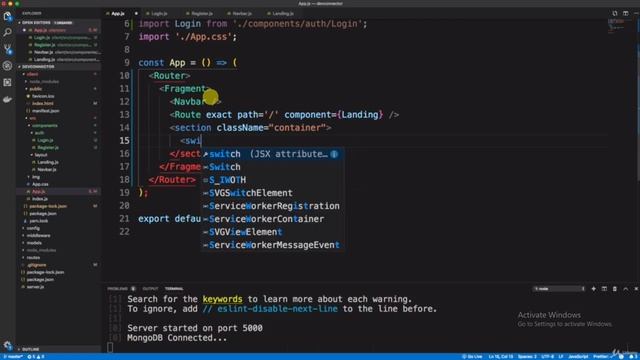Open the Manage gear at sidebar bottom
Screen dimensions: 640x360
7,345
